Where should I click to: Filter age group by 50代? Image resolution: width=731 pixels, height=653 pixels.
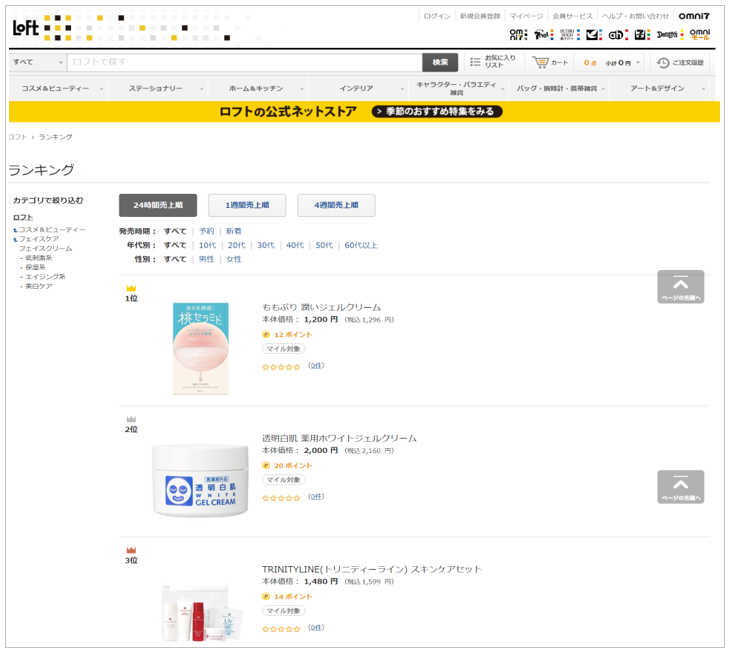tap(324, 245)
